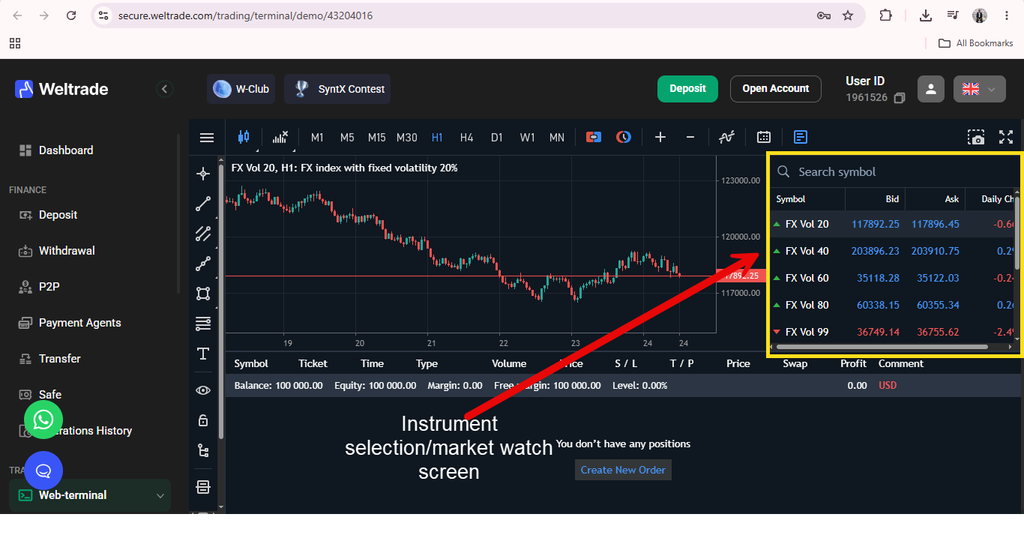The image size is (1024, 534).
Task: Toggle the lock drawings icon
Action: pos(203,420)
